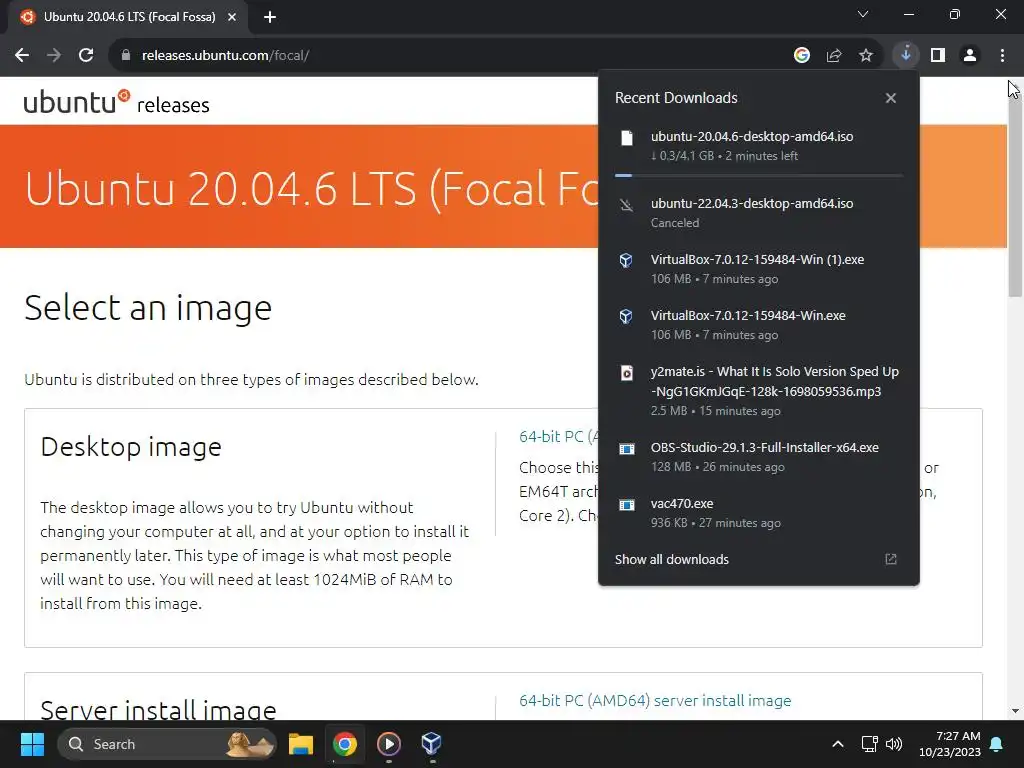Open the 64-bit PC desktop image link

558,436
